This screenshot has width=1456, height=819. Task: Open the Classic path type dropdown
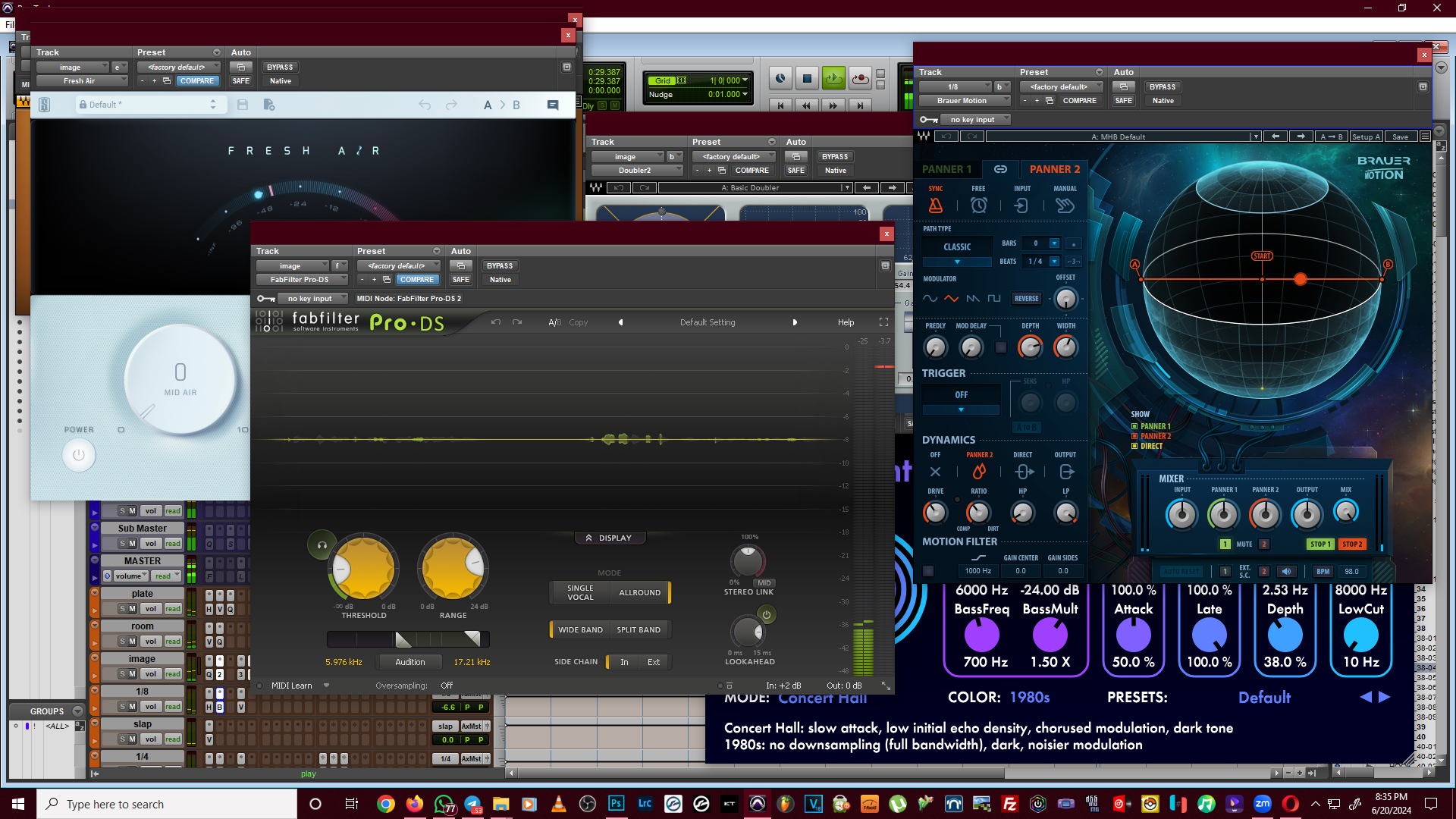click(x=957, y=262)
